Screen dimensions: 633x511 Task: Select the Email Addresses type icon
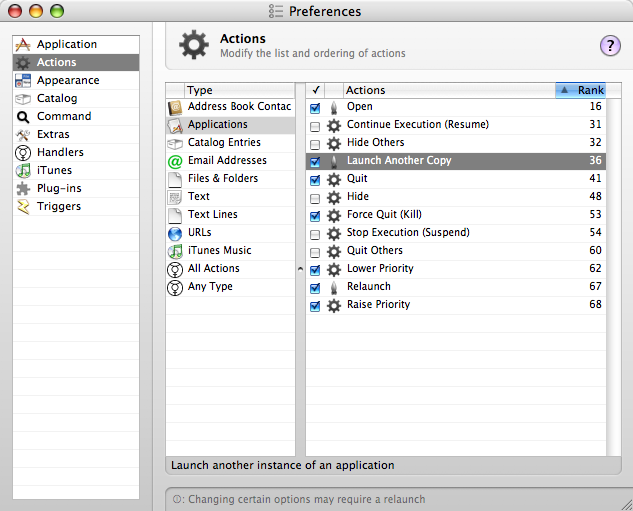click(x=175, y=161)
